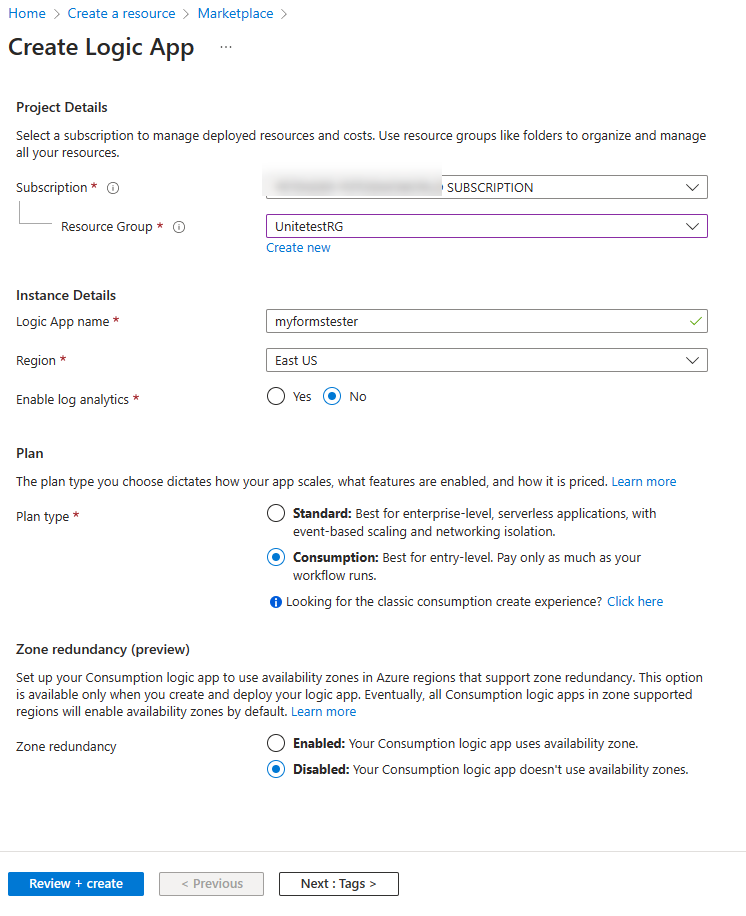Open Learn more about plan types

[643, 481]
